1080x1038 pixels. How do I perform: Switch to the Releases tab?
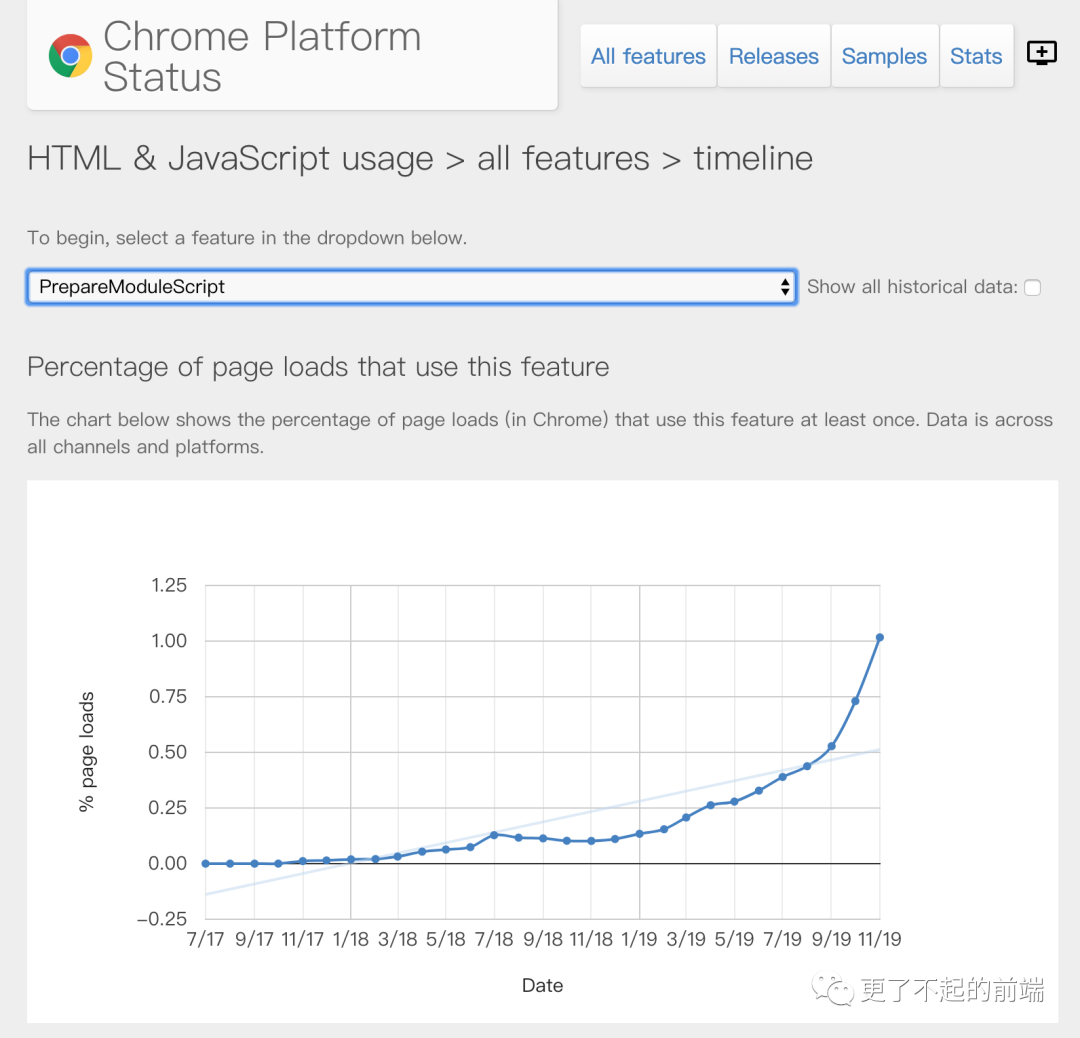773,56
